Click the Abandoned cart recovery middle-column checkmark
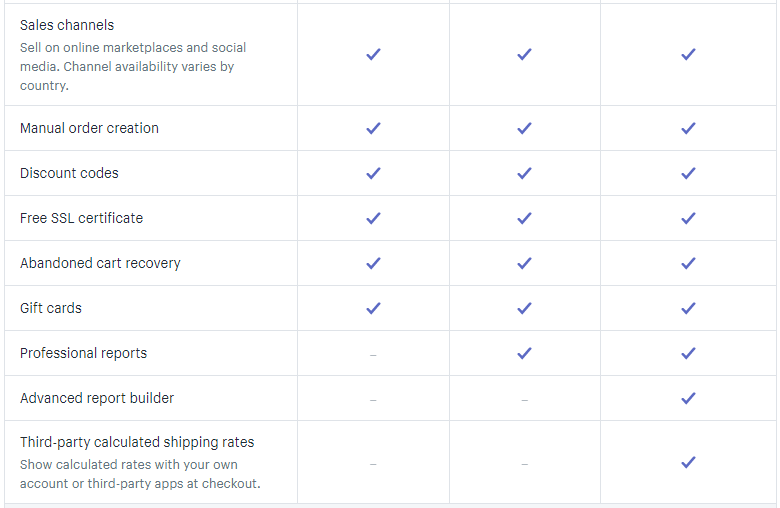The height and width of the screenshot is (508, 780). (x=524, y=263)
